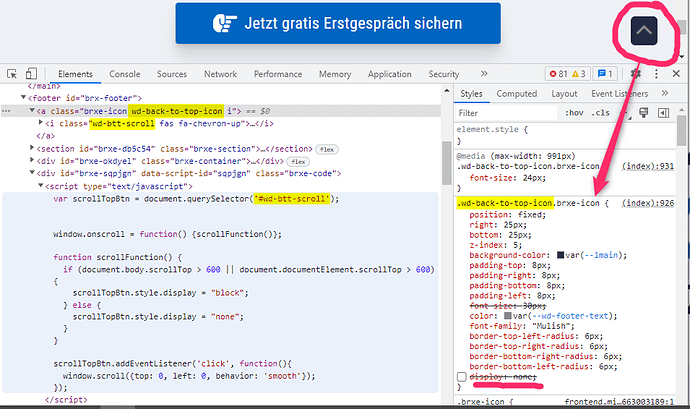The height and width of the screenshot is (409, 690).
Task: Click the 81 errors counter
Action: tap(558, 74)
